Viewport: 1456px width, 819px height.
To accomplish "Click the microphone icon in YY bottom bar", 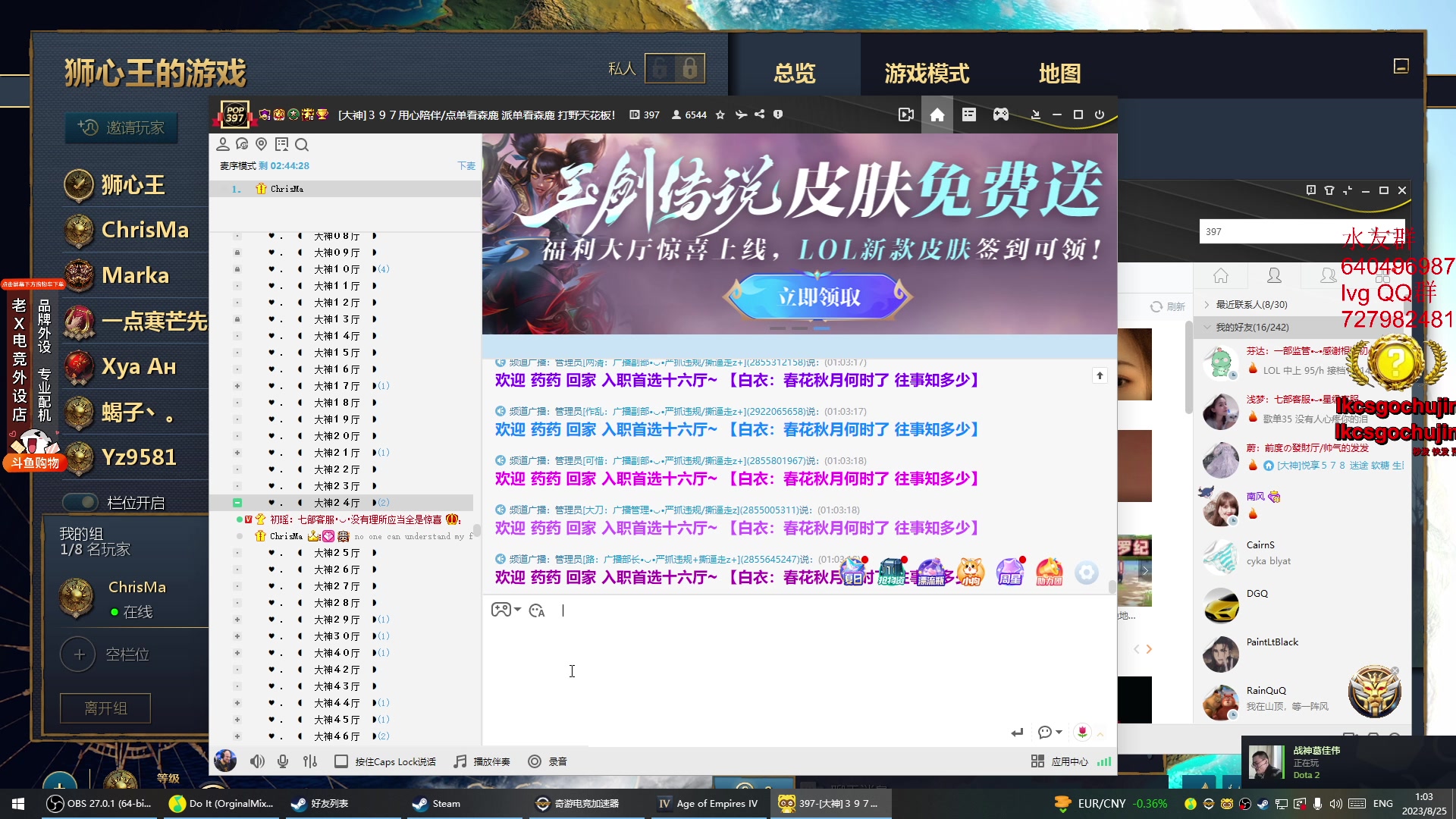I will tap(283, 761).
